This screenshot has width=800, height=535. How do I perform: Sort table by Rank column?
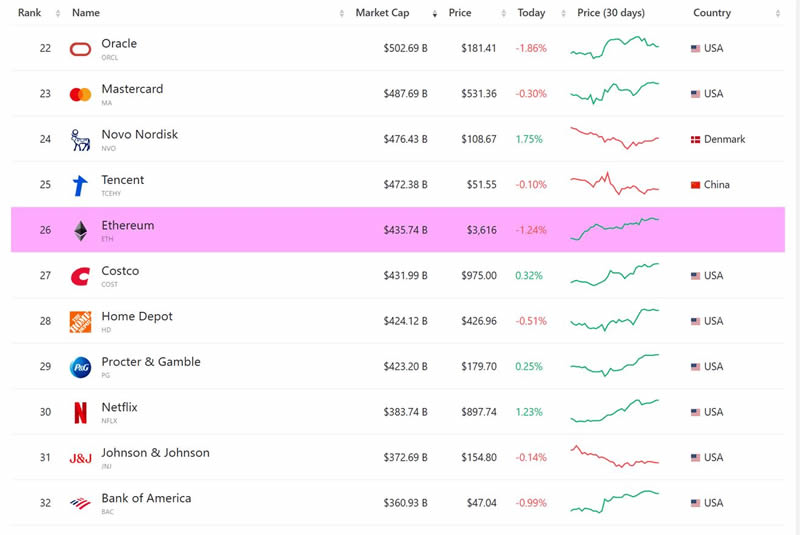click(x=29, y=13)
